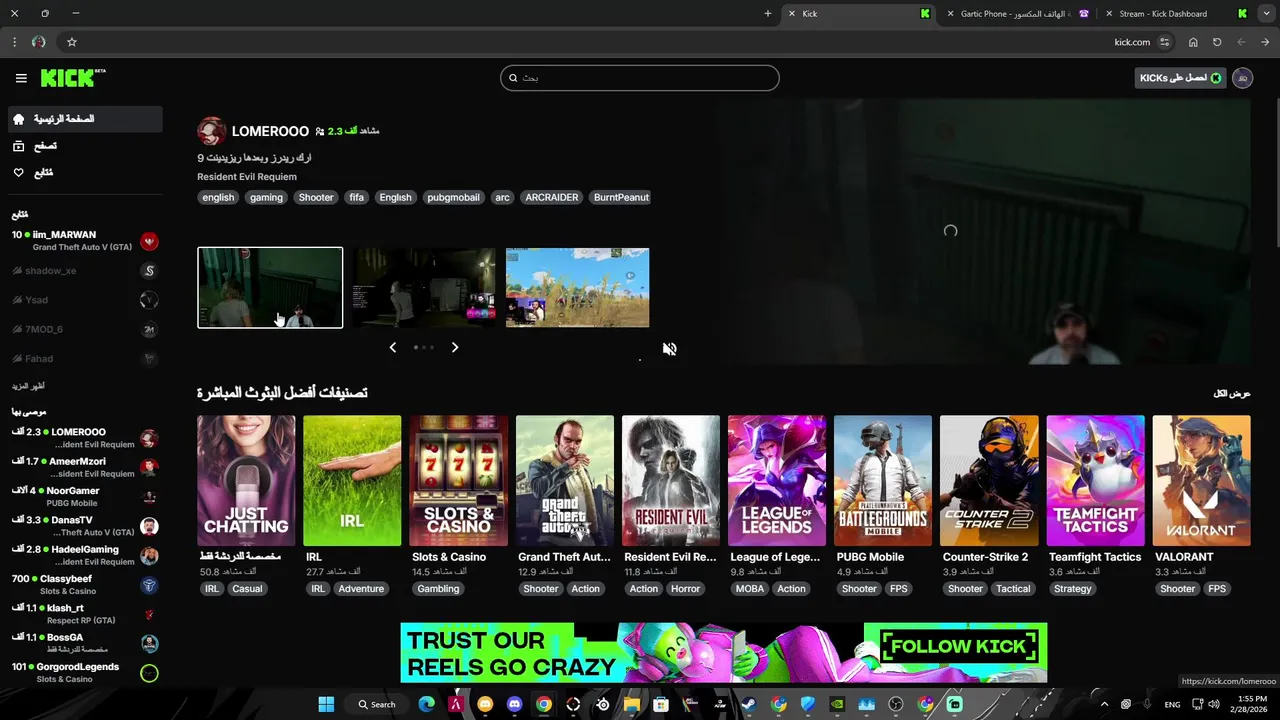This screenshot has height=720, width=1280.
Task: Click Classybeef's avatar in the sidebar
Action: point(149,585)
